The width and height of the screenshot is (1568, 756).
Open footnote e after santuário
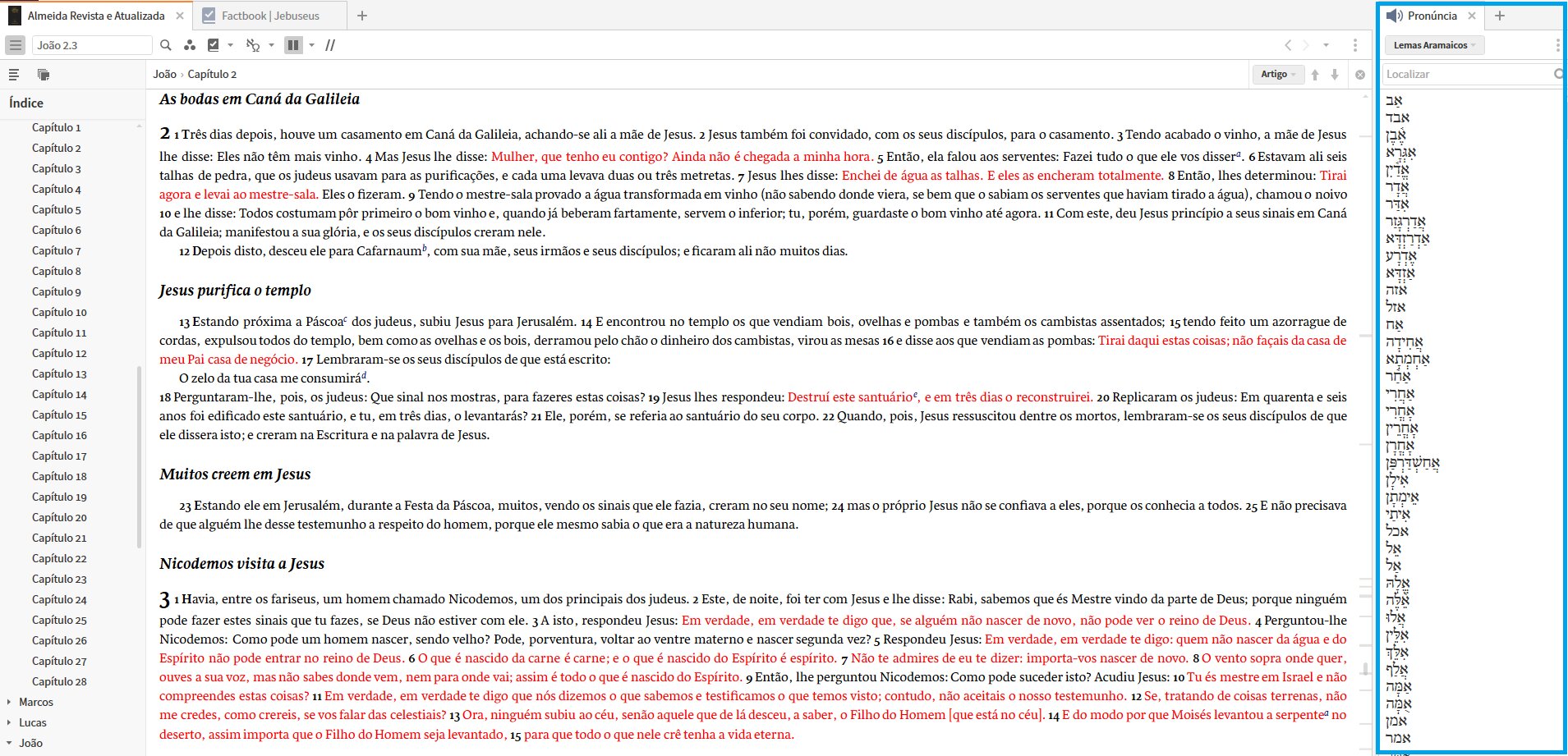coord(916,394)
